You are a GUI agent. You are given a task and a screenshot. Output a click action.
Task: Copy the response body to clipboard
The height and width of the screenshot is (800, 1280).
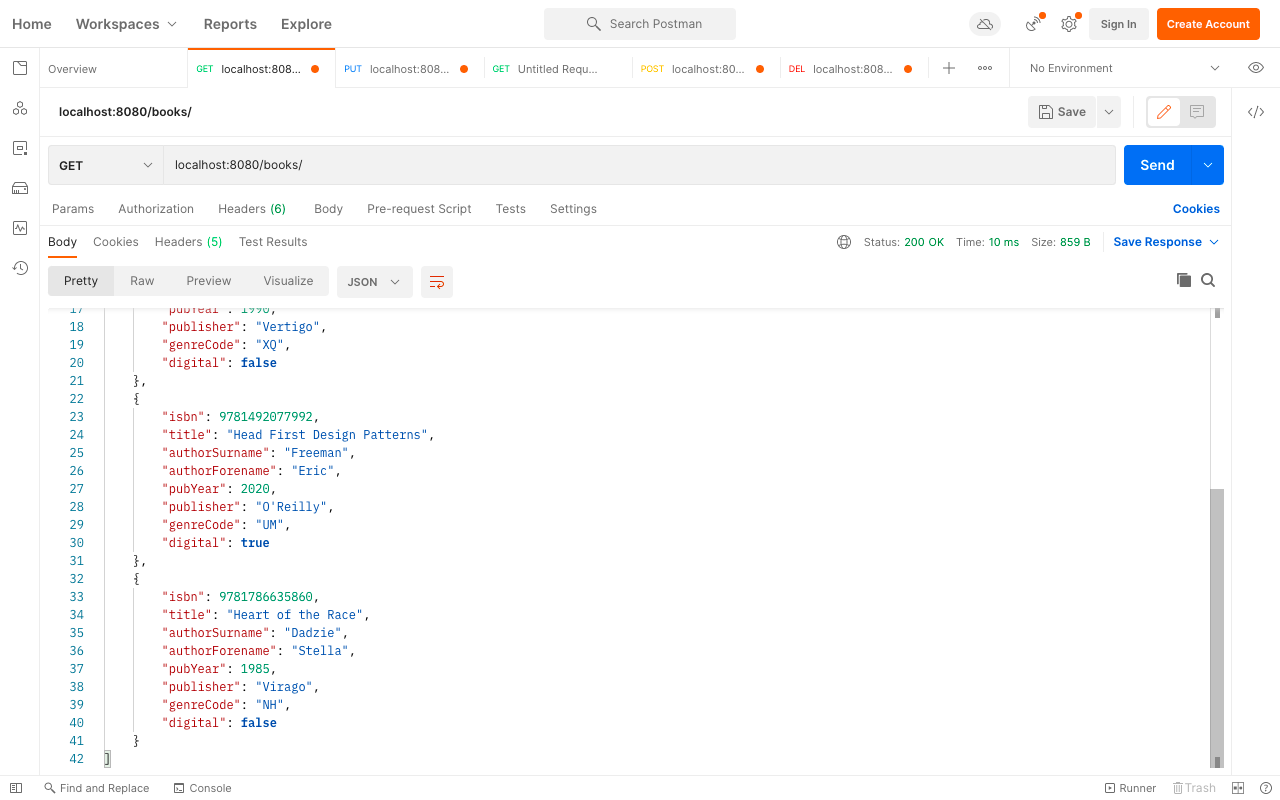point(1184,281)
